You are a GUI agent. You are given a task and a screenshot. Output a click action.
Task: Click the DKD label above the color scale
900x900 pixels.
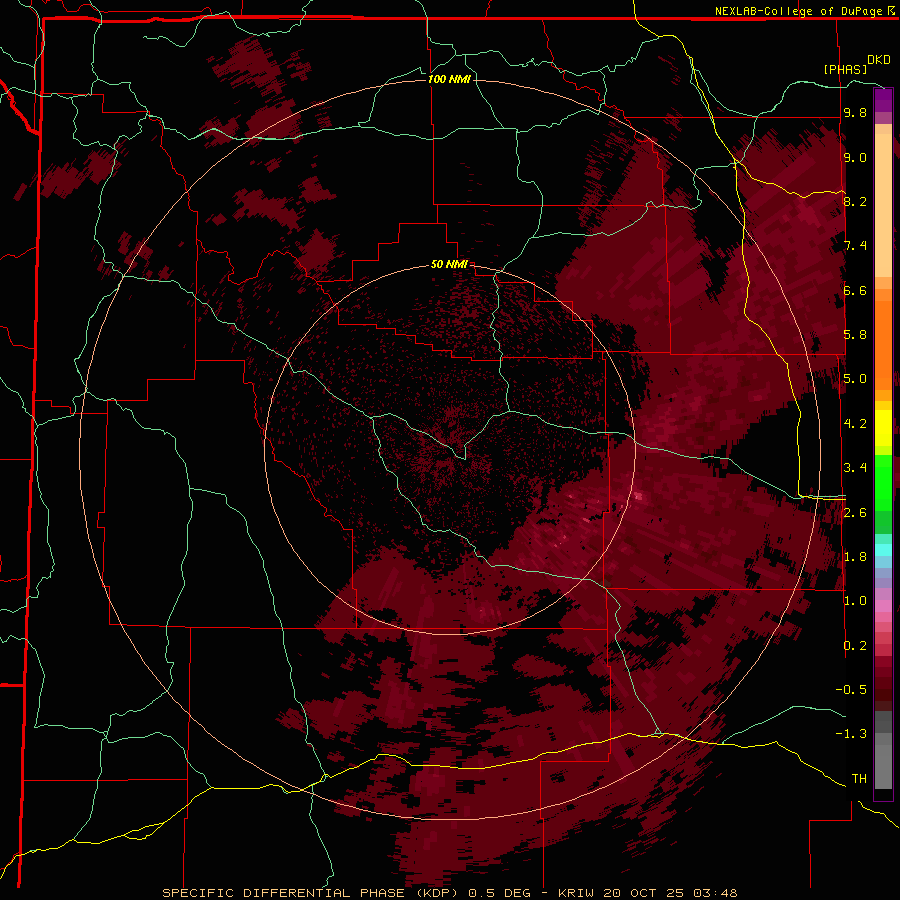pyautogui.click(x=879, y=60)
